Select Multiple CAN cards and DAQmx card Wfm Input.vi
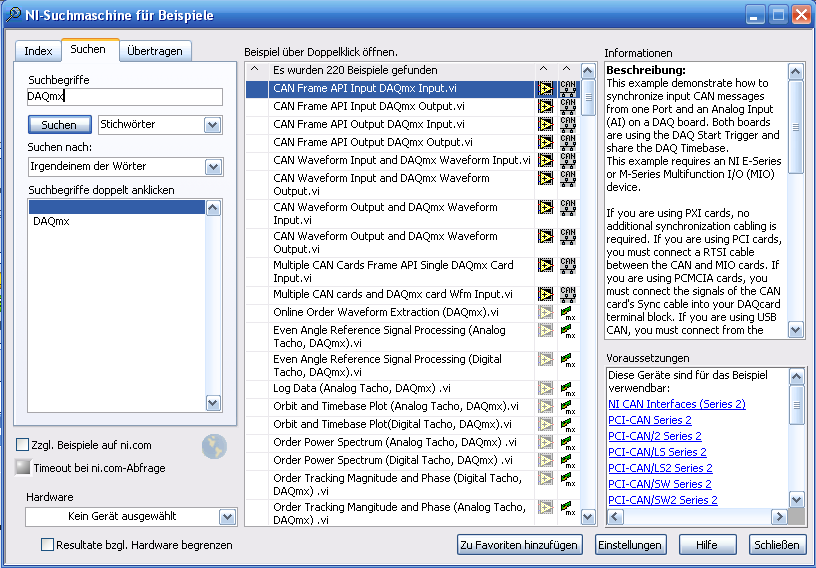Viewport: 816px width, 568px height. coord(401,294)
